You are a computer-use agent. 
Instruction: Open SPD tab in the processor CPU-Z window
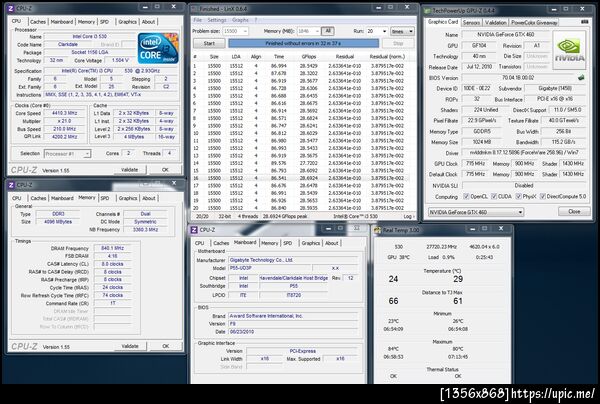(x=104, y=22)
